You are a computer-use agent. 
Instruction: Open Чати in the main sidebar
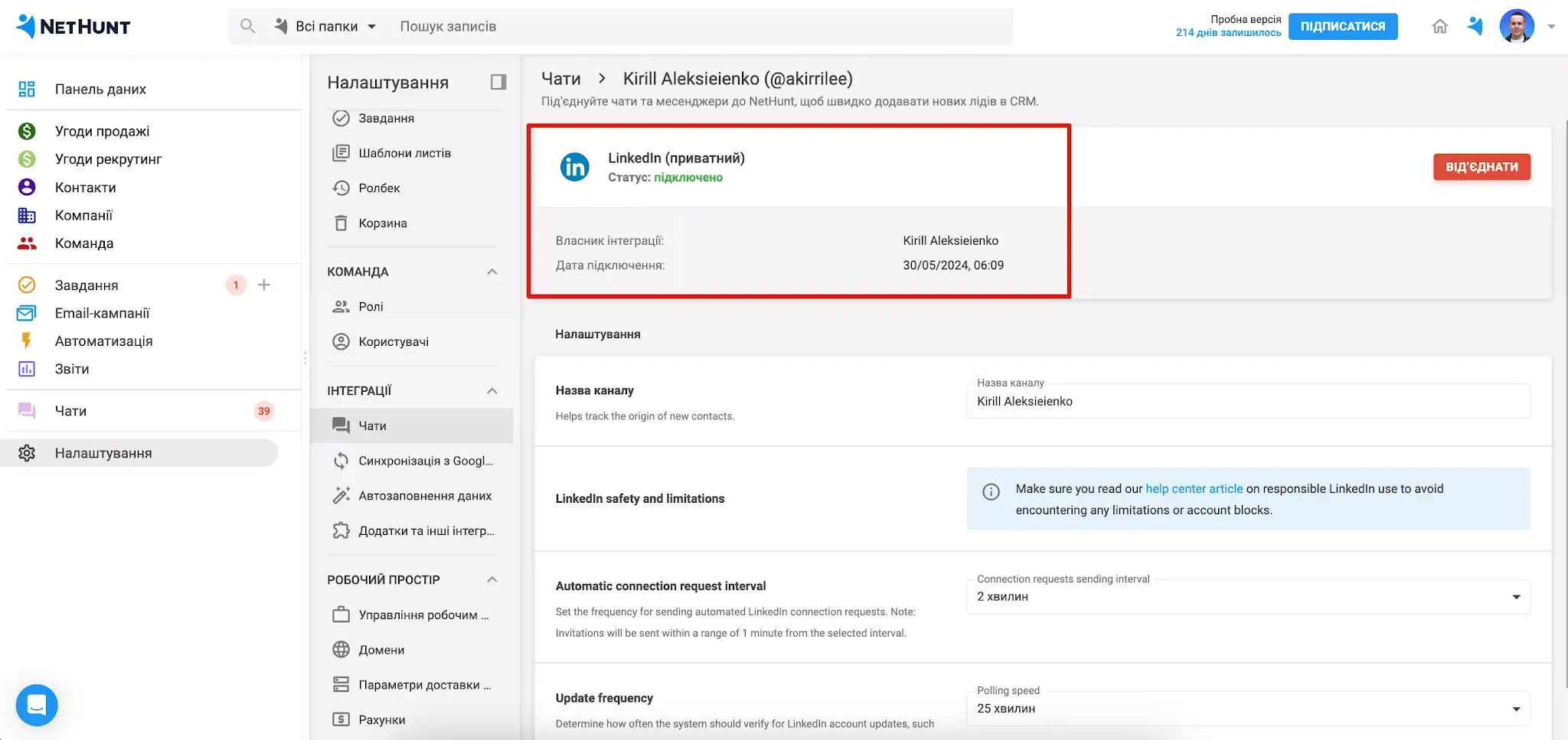coord(70,411)
